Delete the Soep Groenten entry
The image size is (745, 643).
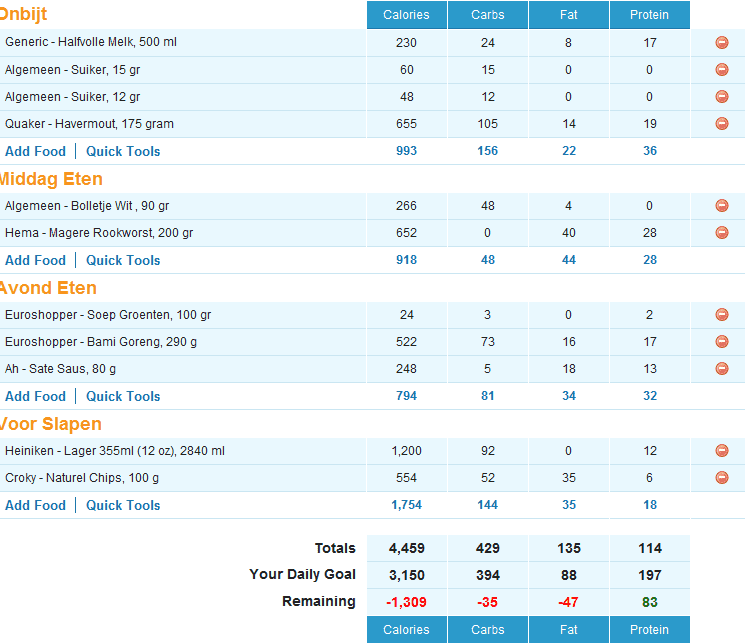pos(722,315)
